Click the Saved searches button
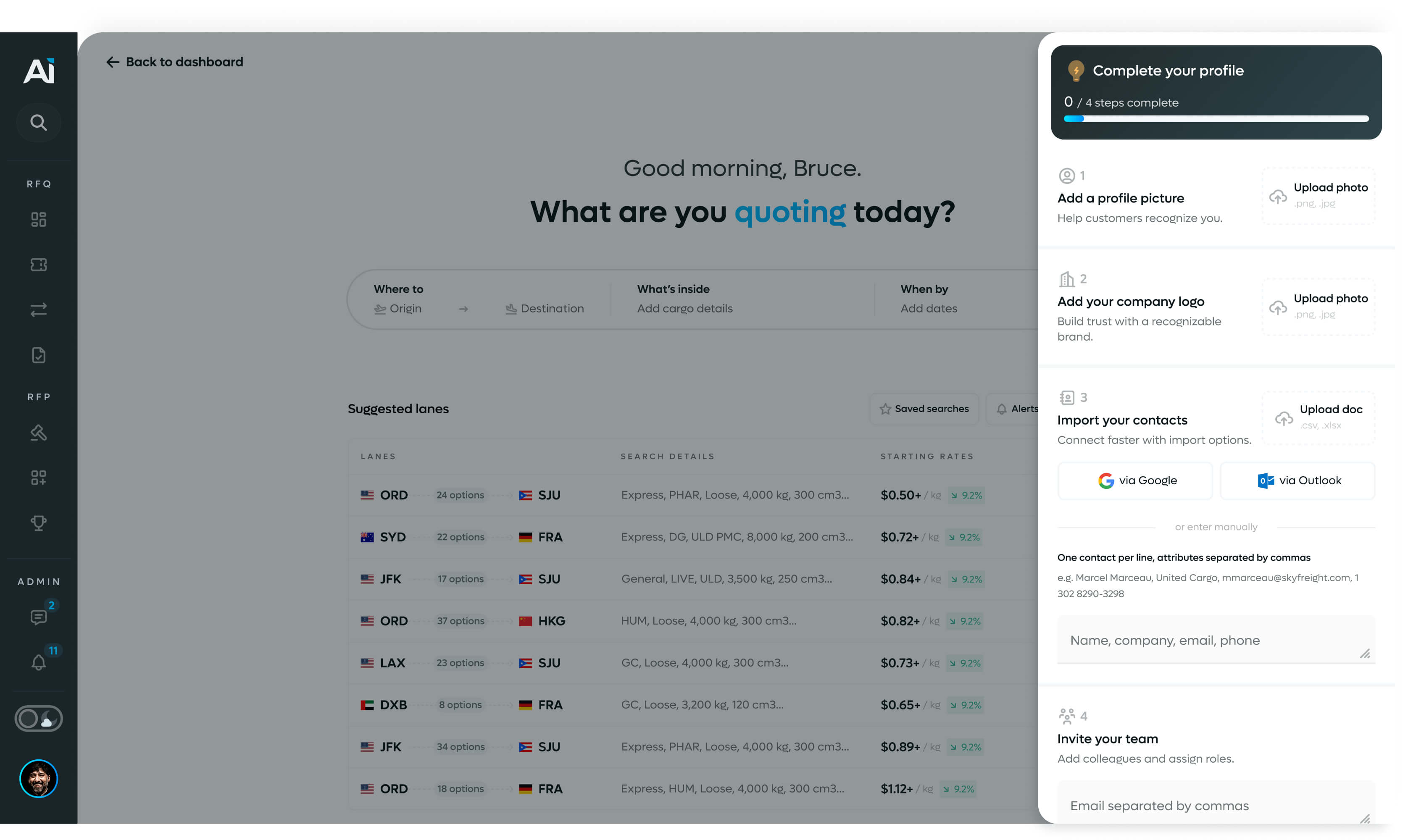Image resolution: width=1408 pixels, height=840 pixels. click(924, 409)
